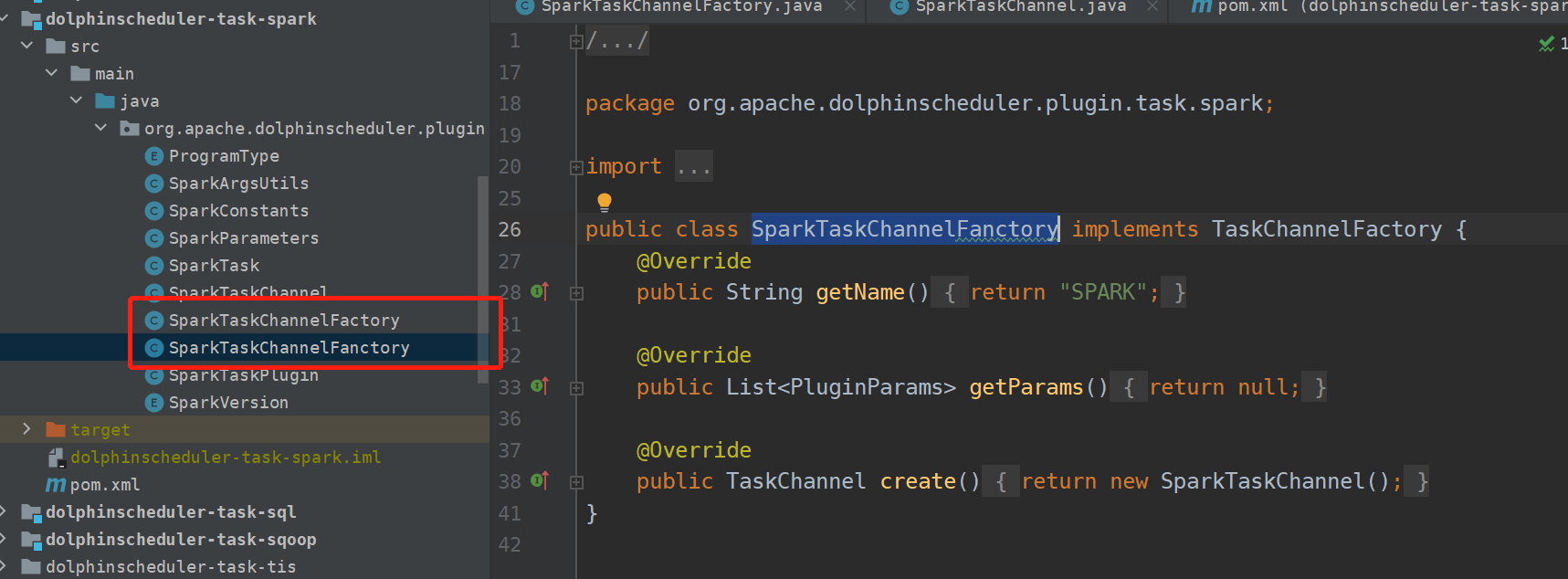Image resolution: width=1568 pixels, height=579 pixels.
Task: Click the yellow lightbulb quick-fix icon
Action: (x=604, y=202)
